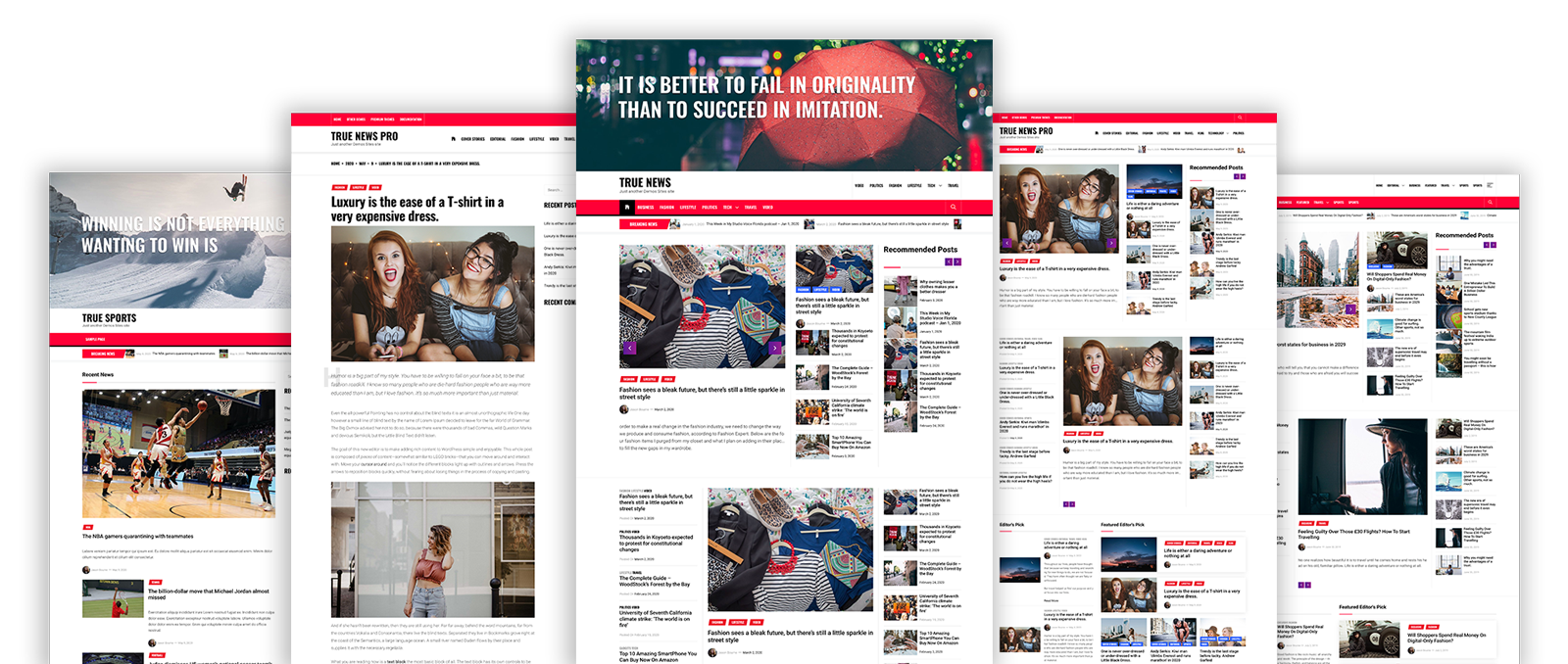Click the Recent News heading in True Sports
This screenshot has height=664, width=1568.
coord(97,374)
